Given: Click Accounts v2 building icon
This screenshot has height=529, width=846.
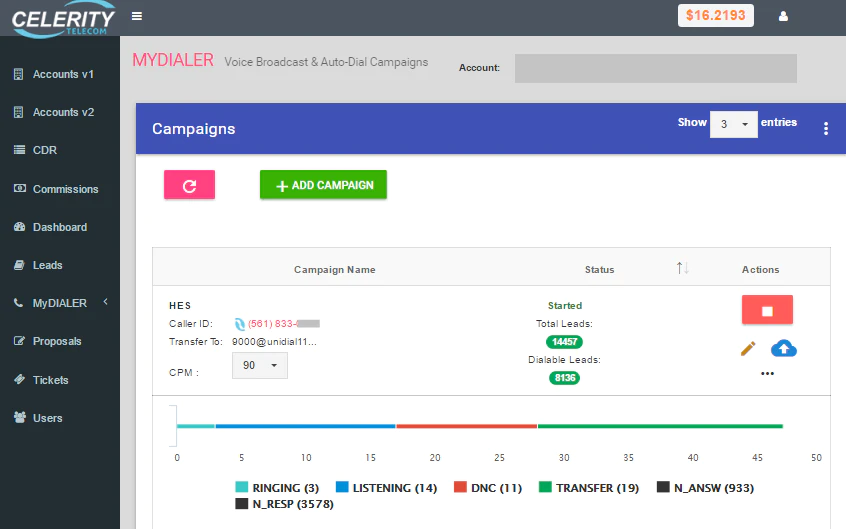Looking at the screenshot, I should [x=18, y=112].
